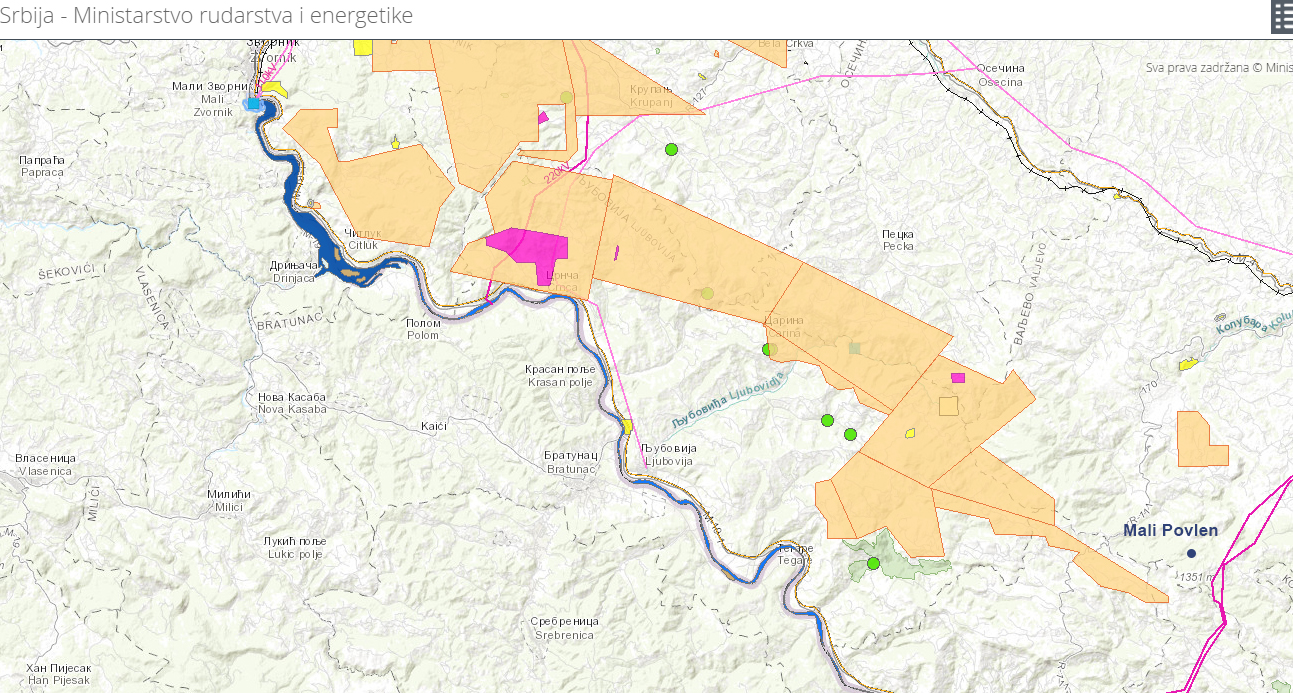
Task: Click the 'Han Pijesak' label
Action: click(x=59, y=674)
